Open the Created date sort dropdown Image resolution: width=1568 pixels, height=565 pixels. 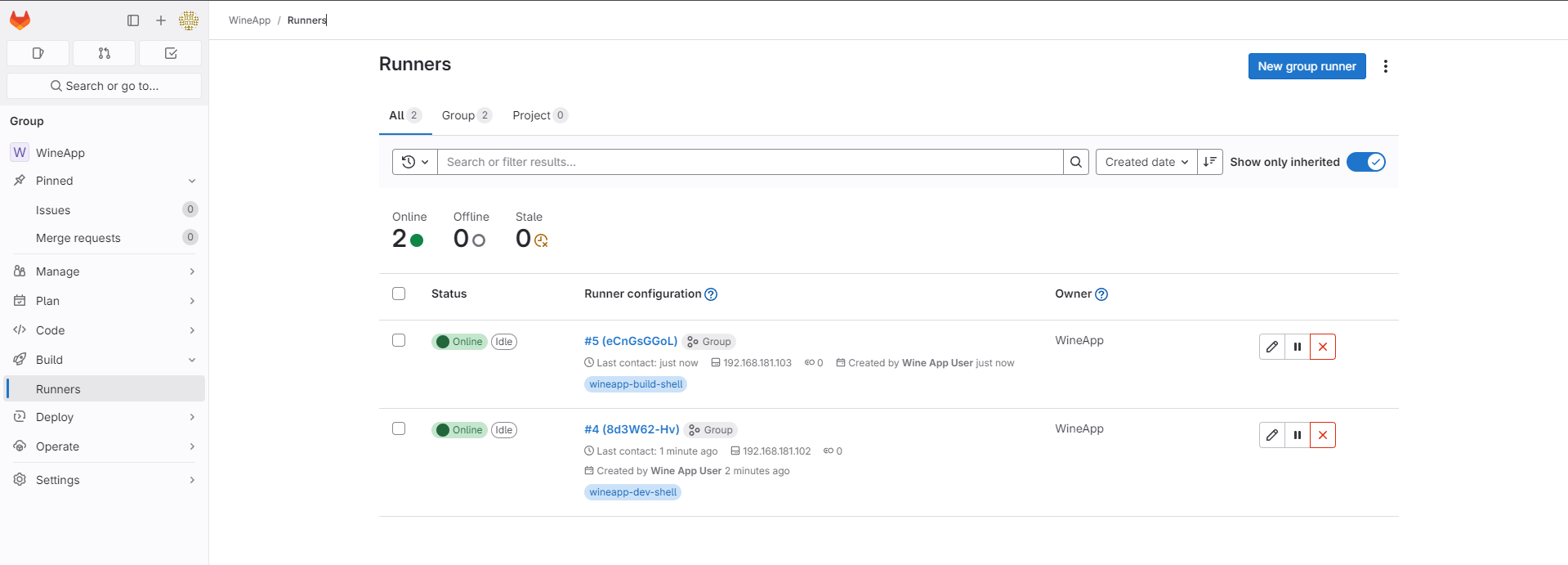tap(1146, 162)
